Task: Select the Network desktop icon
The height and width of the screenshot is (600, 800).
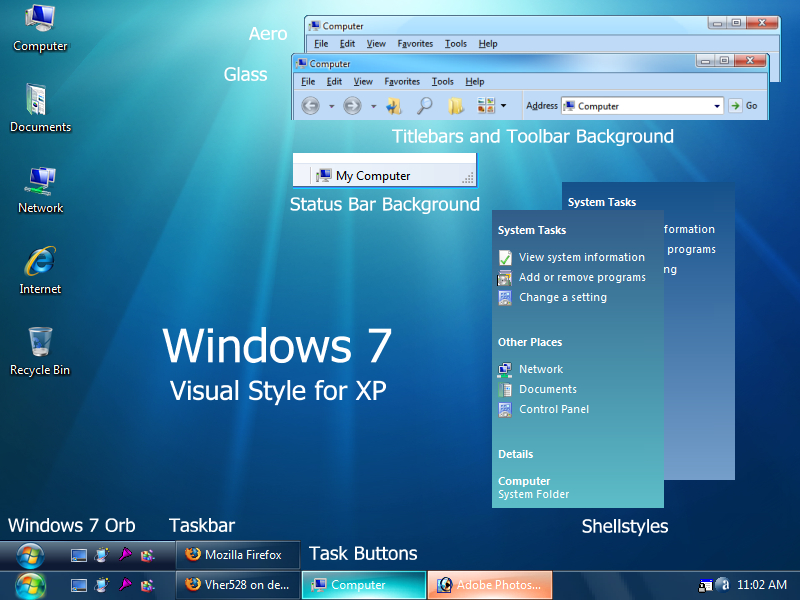Action: pyautogui.click(x=40, y=190)
